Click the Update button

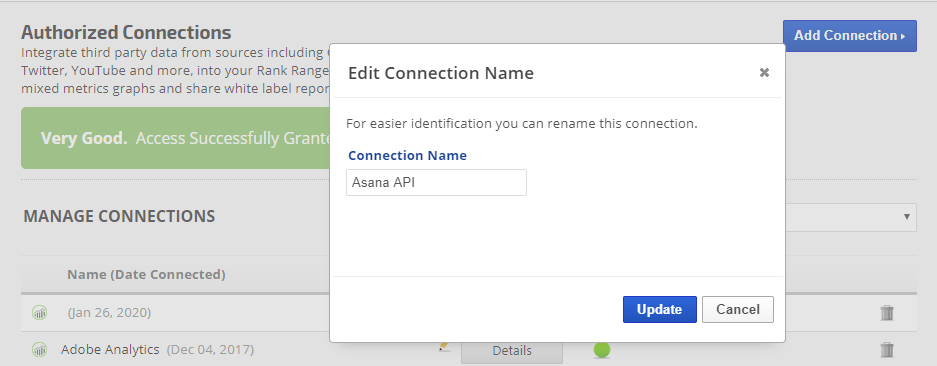660,309
